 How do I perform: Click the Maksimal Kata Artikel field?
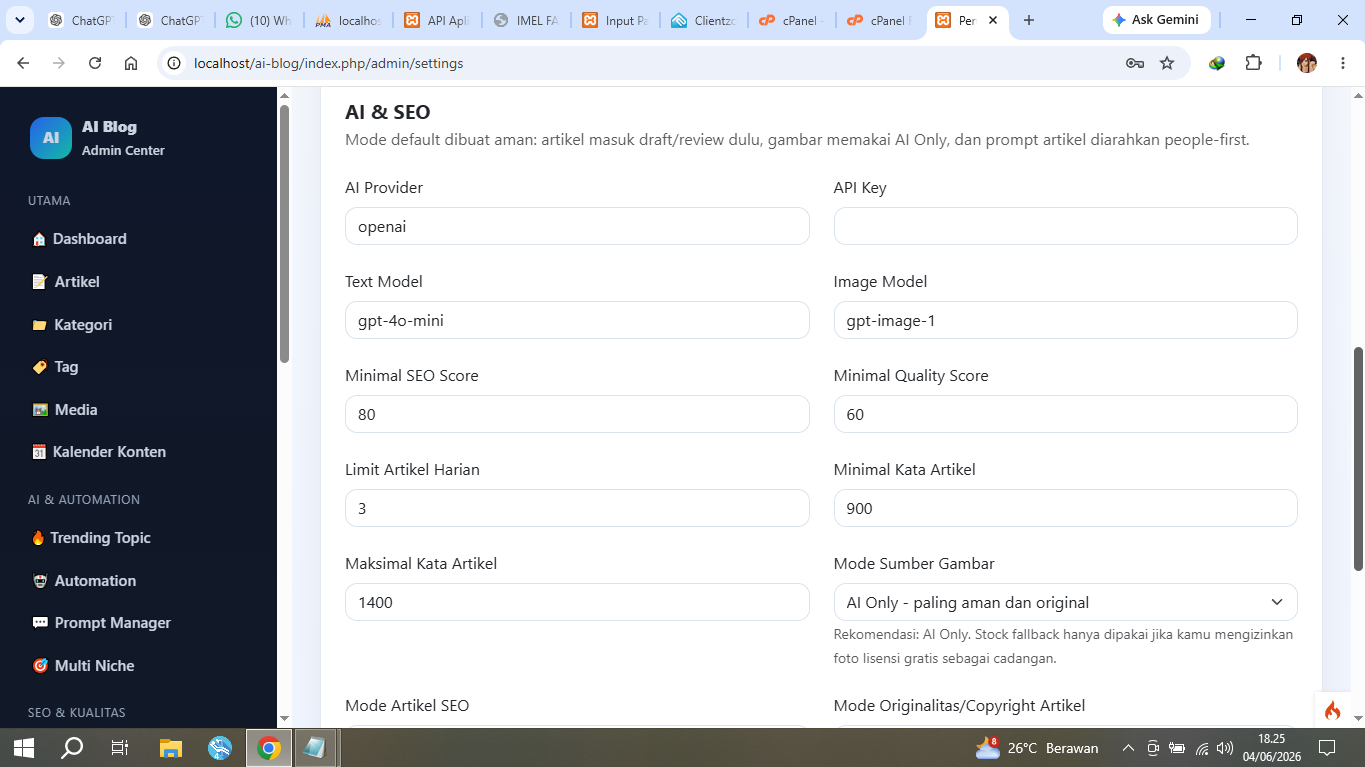tap(577, 602)
